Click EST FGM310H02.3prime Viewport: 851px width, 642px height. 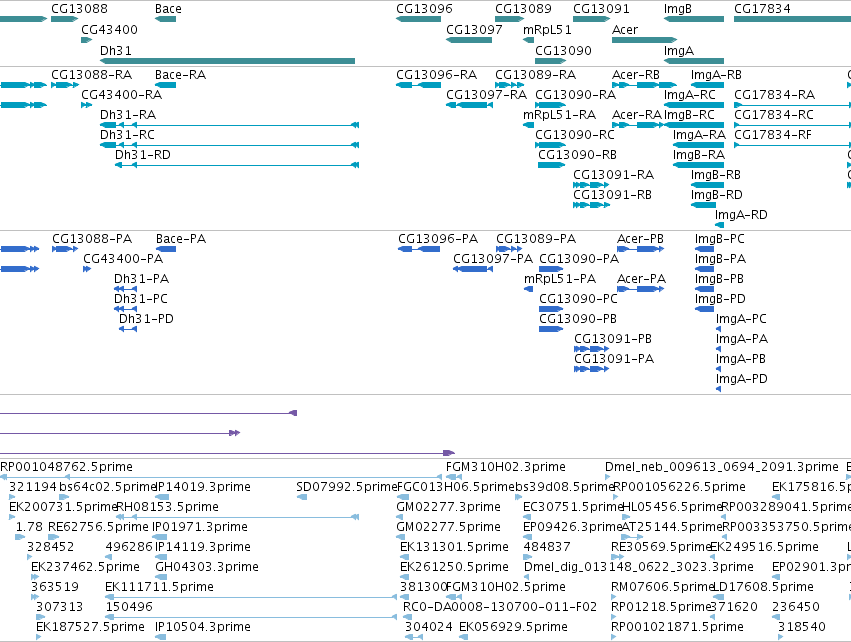pos(506,467)
